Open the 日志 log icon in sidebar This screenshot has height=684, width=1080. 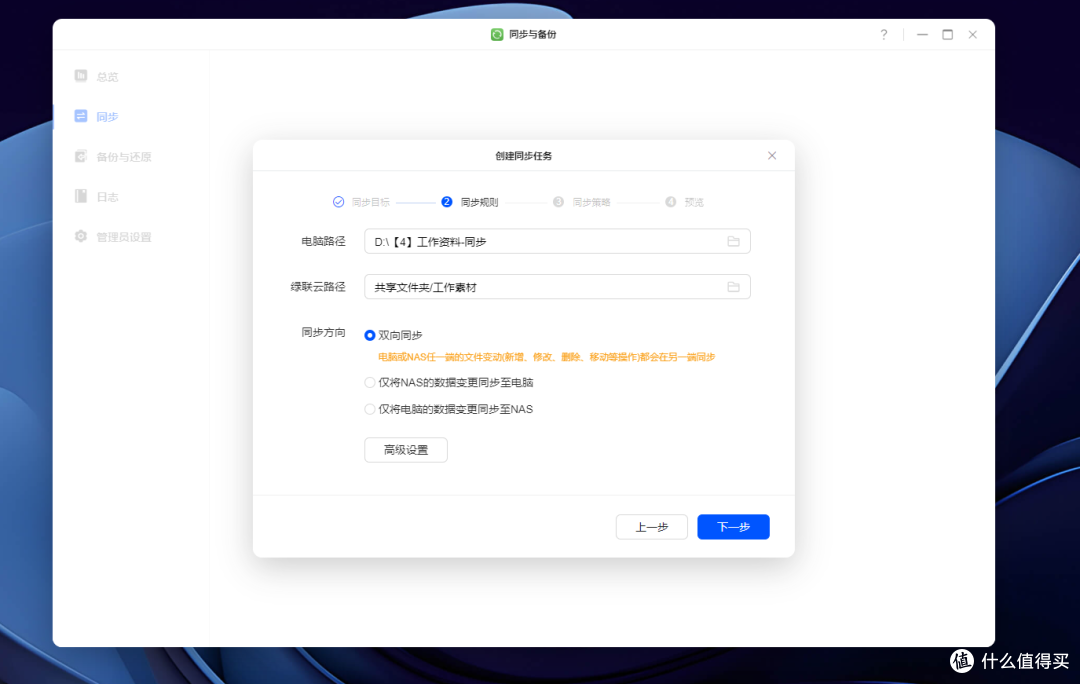[81, 196]
